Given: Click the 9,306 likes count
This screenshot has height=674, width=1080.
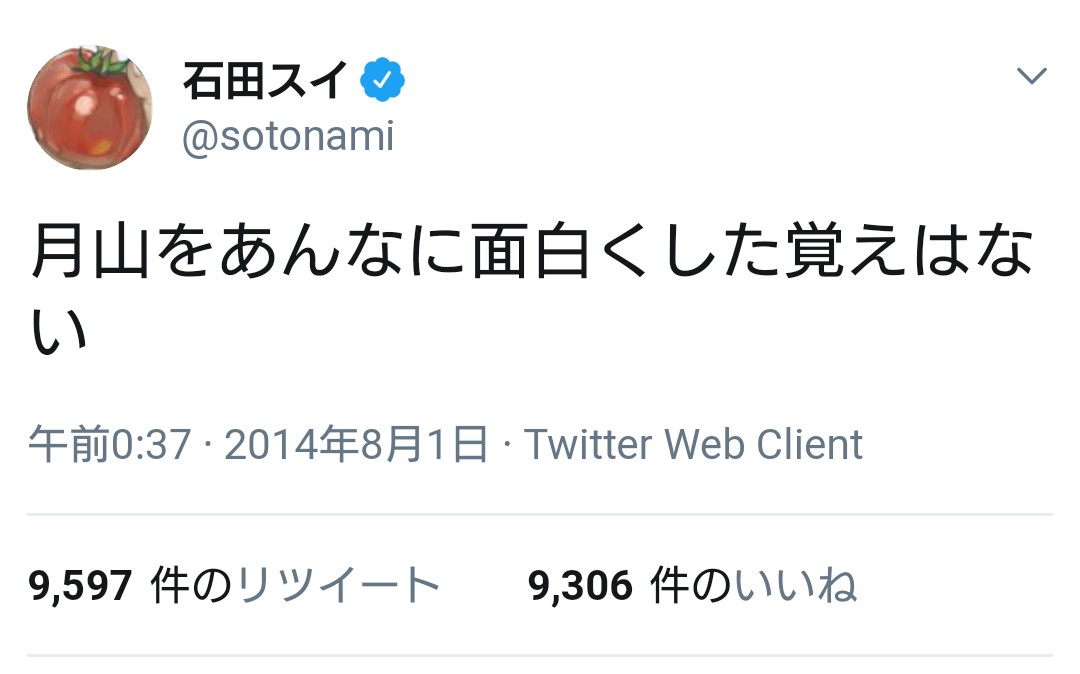Looking at the screenshot, I should click(581, 586).
